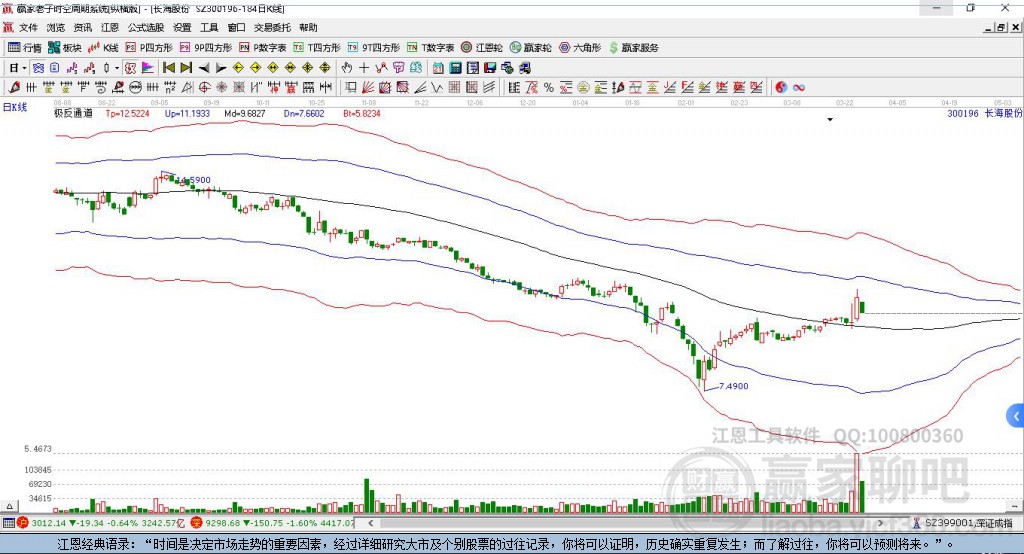Open the 交易委托 menu
Viewport: 1024px width, 554px height.
(272, 27)
